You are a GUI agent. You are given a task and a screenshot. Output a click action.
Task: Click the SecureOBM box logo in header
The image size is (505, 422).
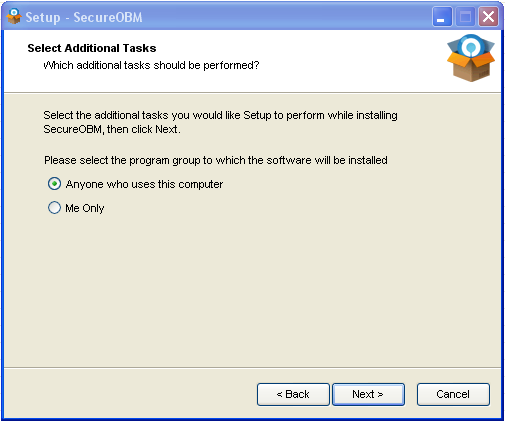click(x=471, y=58)
